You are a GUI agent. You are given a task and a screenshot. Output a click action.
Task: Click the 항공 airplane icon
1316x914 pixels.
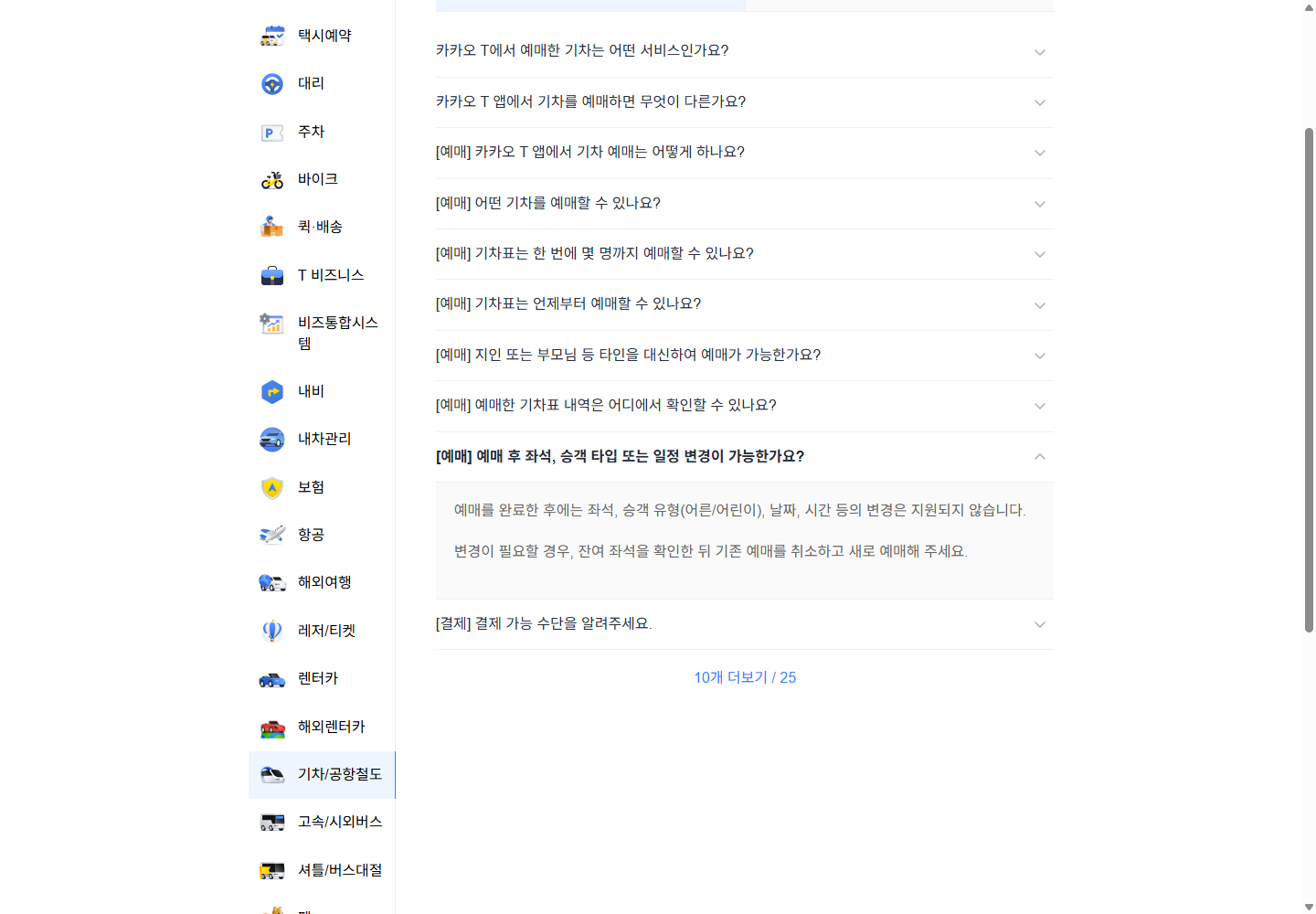272,535
